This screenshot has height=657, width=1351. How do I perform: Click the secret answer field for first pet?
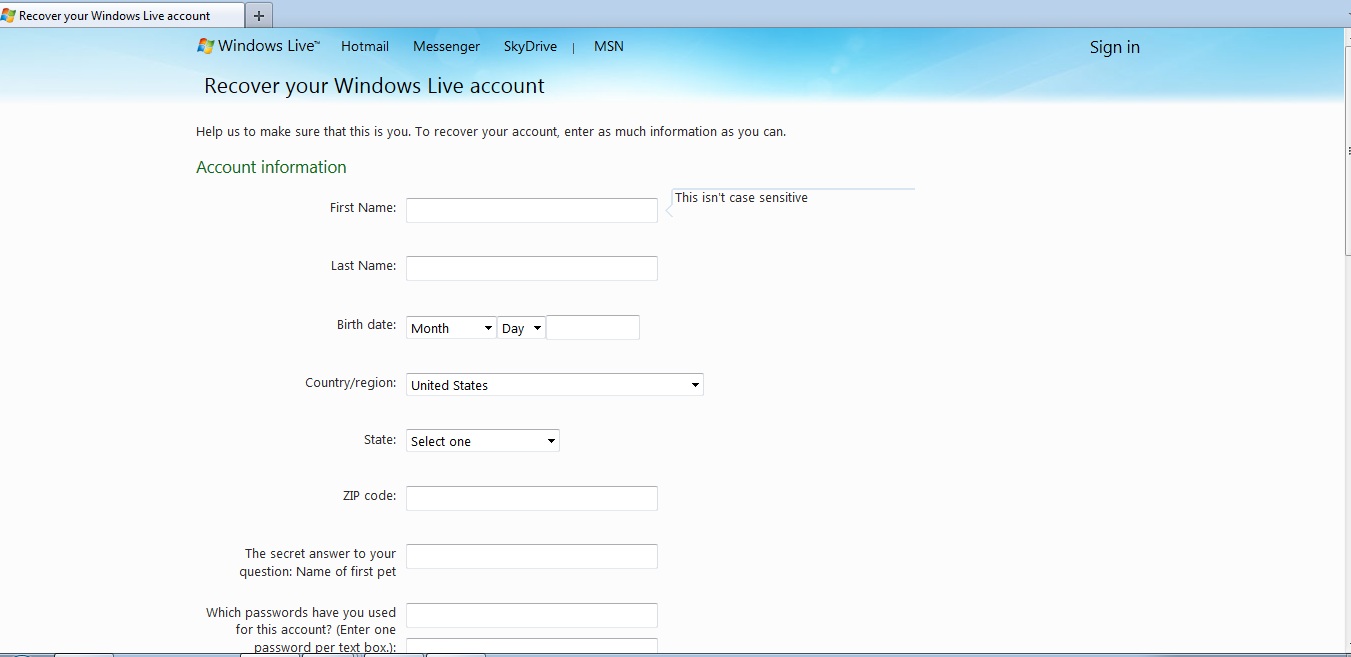point(531,556)
